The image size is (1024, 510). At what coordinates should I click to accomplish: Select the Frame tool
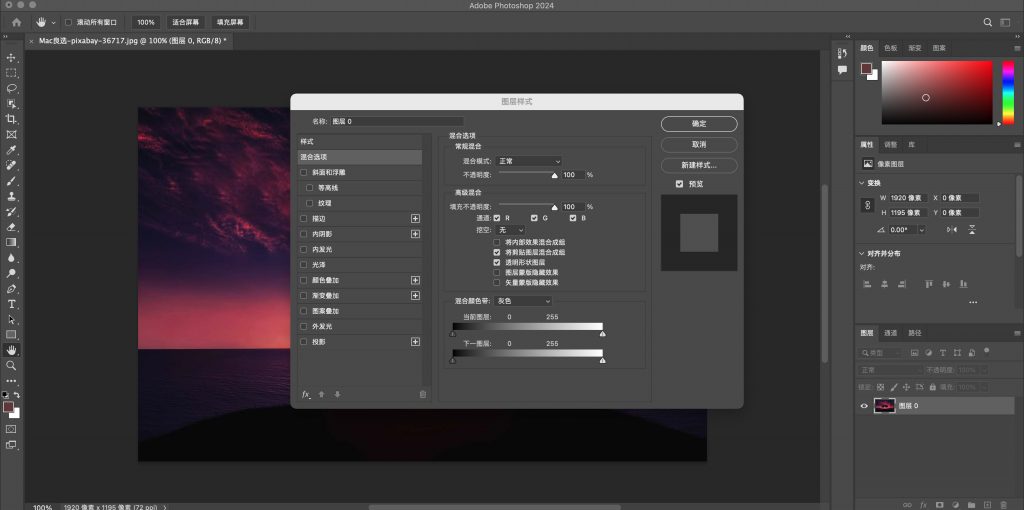pos(11,135)
